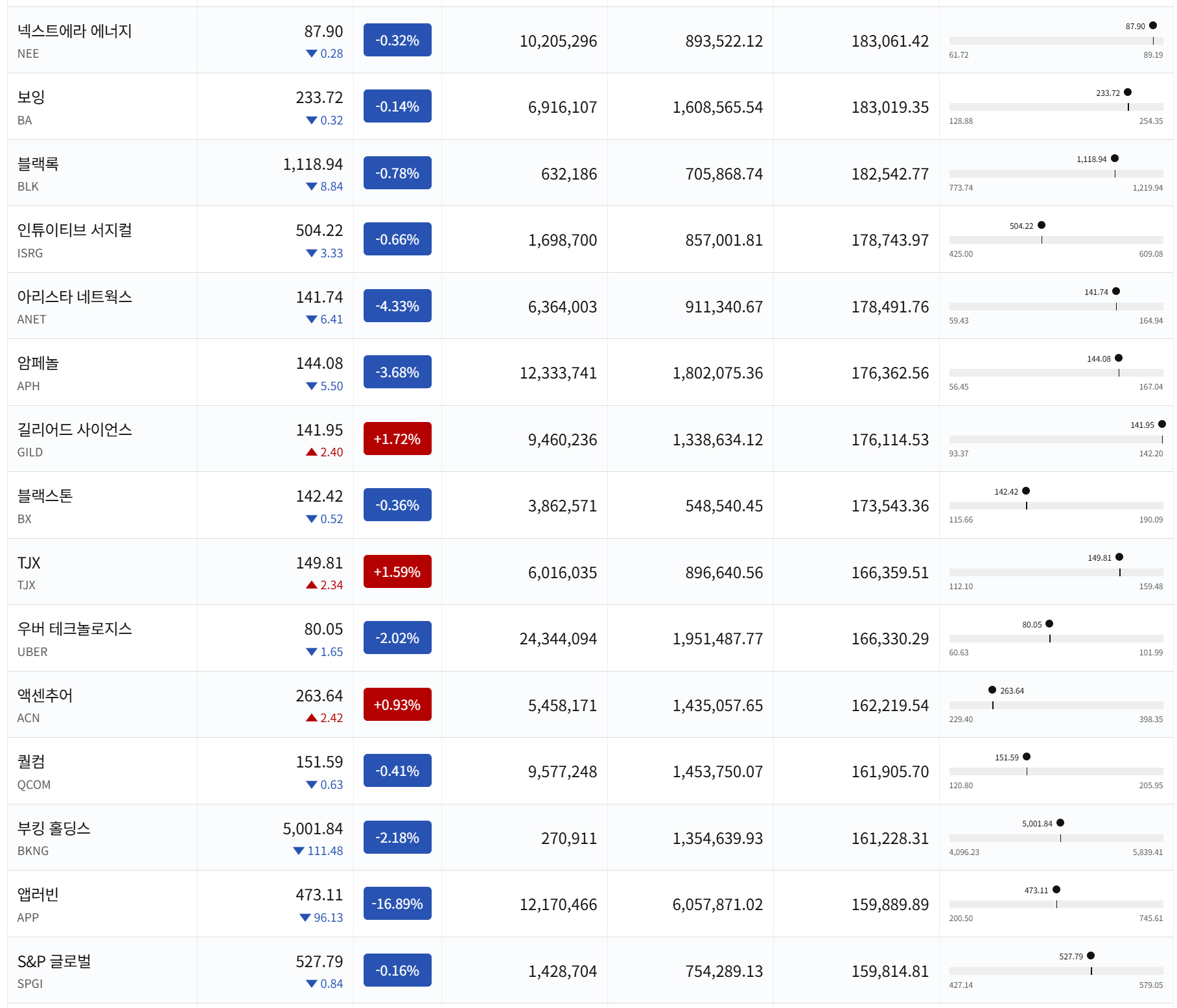Click the price 1,118.94 for BLK
1177x1008 pixels.
click(313, 164)
